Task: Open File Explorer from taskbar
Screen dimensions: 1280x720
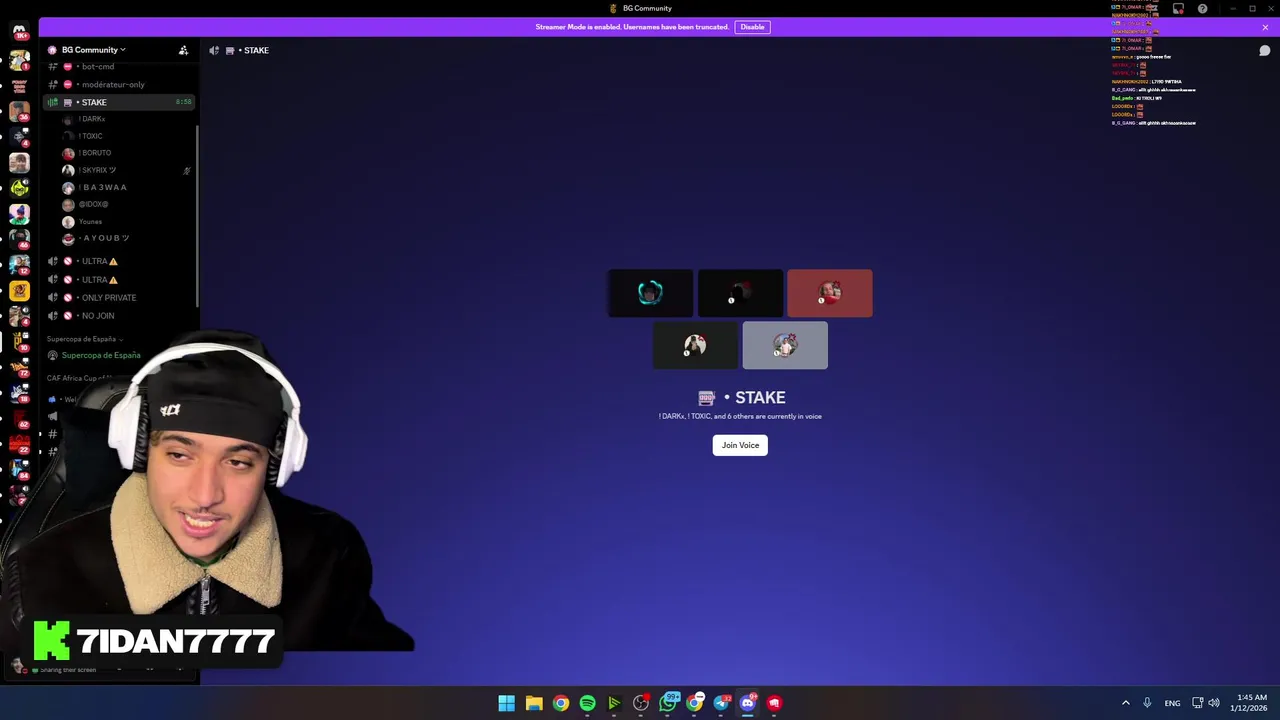Action: [534, 703]
